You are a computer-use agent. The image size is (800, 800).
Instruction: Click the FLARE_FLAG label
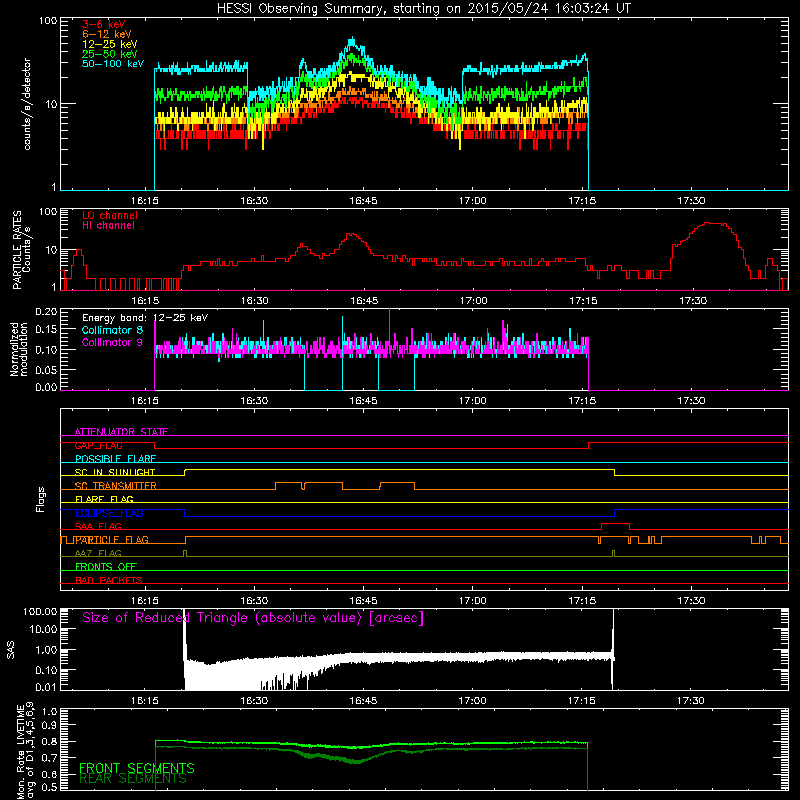click(104, 499)
